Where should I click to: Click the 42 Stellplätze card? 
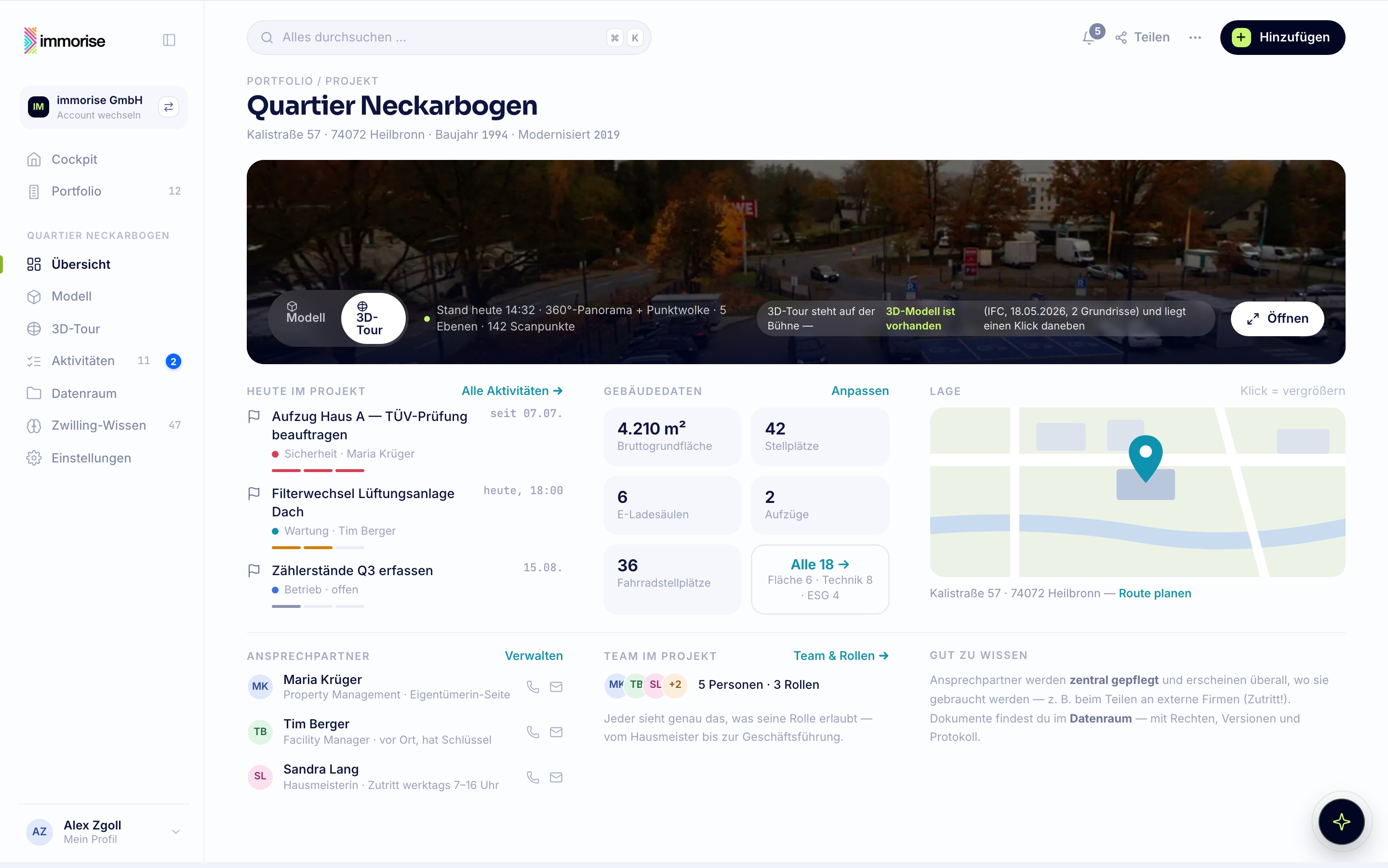819,436
